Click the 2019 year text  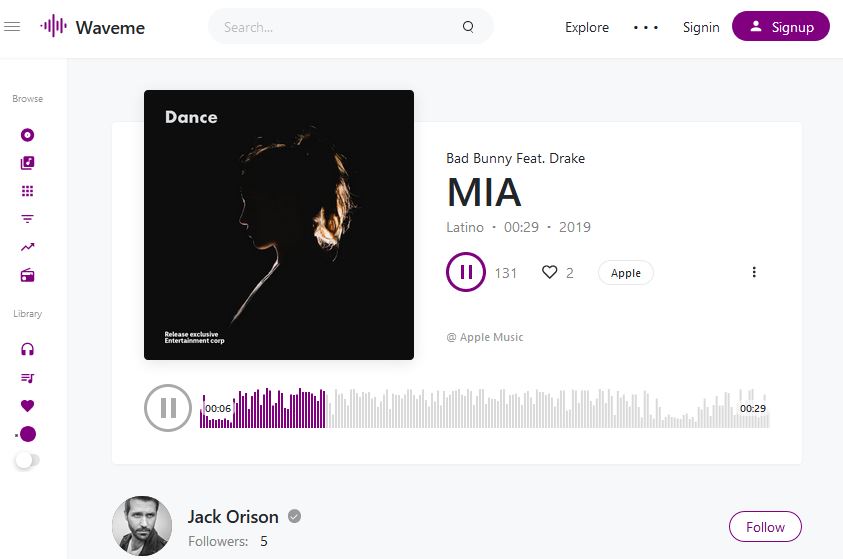click(x=575, y=227)
